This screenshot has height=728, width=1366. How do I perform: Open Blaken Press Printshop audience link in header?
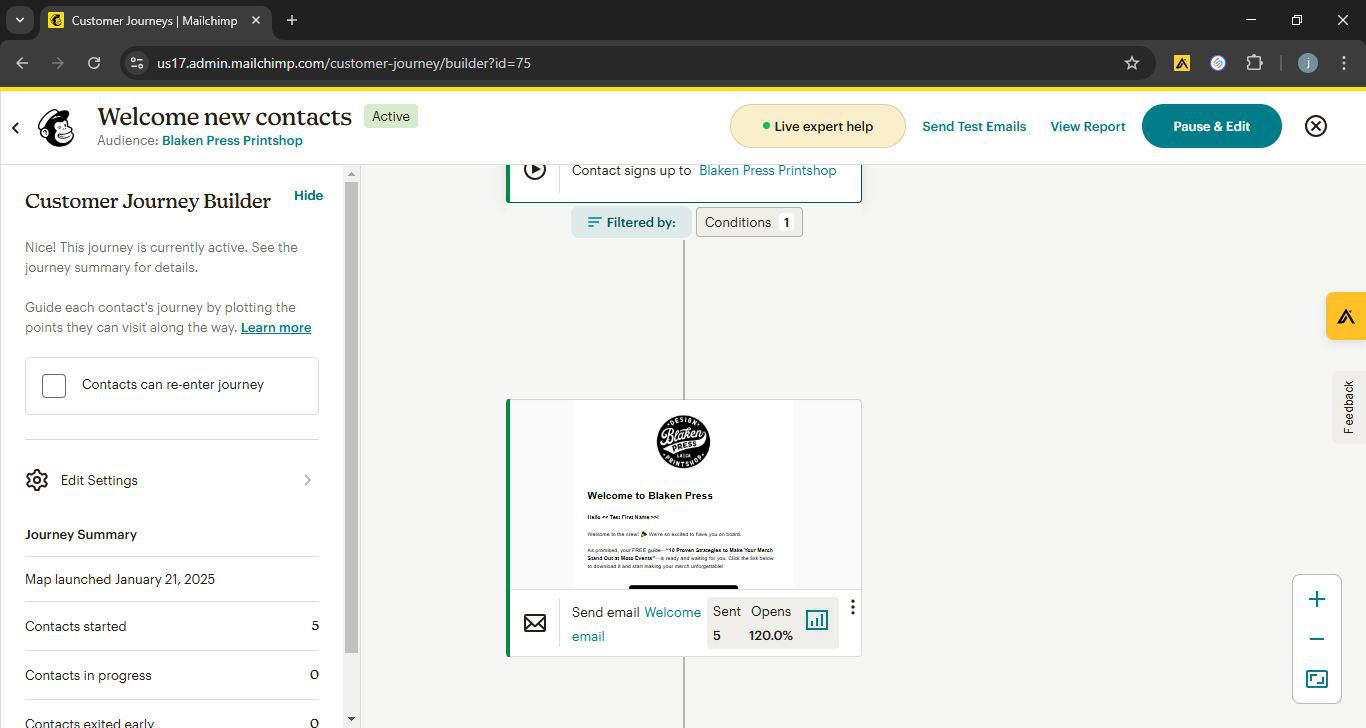(232, 140)
